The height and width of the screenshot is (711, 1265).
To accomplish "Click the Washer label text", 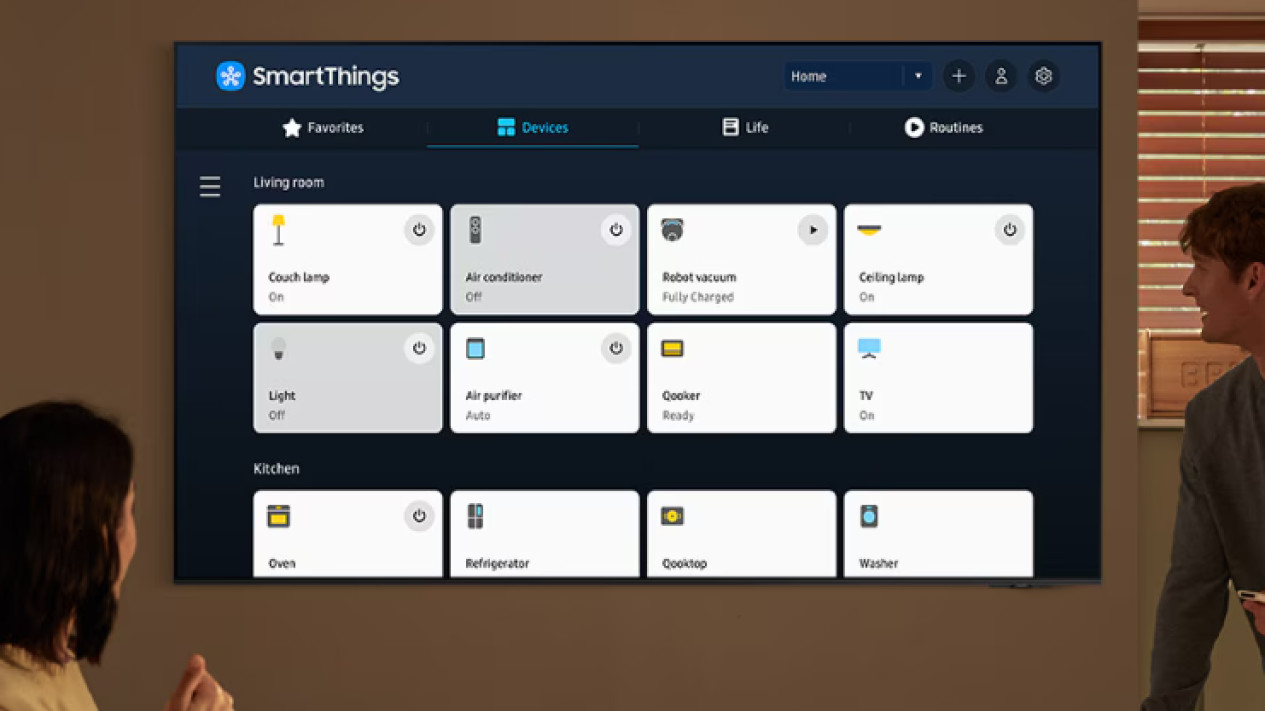I will (879, 563).
